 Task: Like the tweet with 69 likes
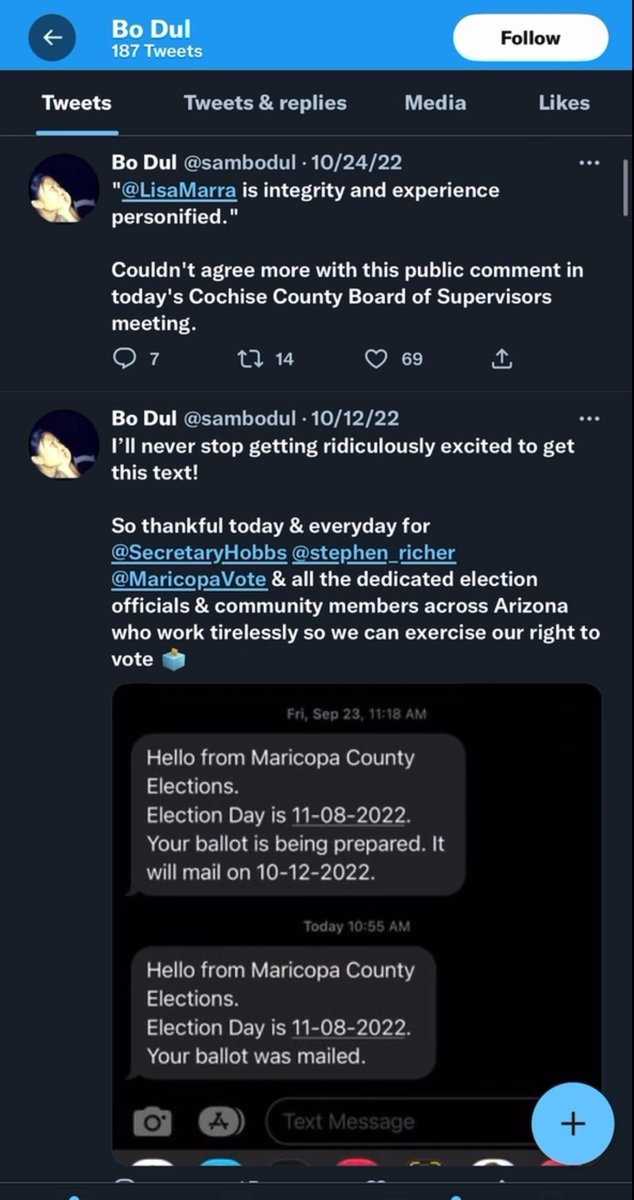(376, 359)
